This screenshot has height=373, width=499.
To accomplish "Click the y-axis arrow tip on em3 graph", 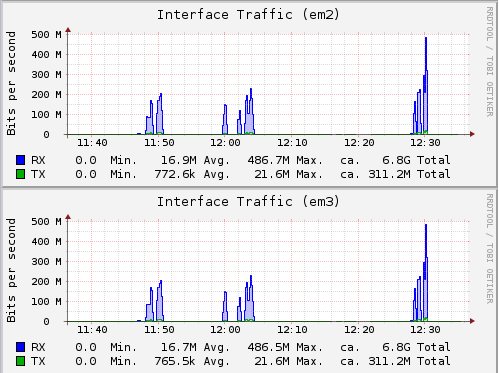I will click(68, 217).
